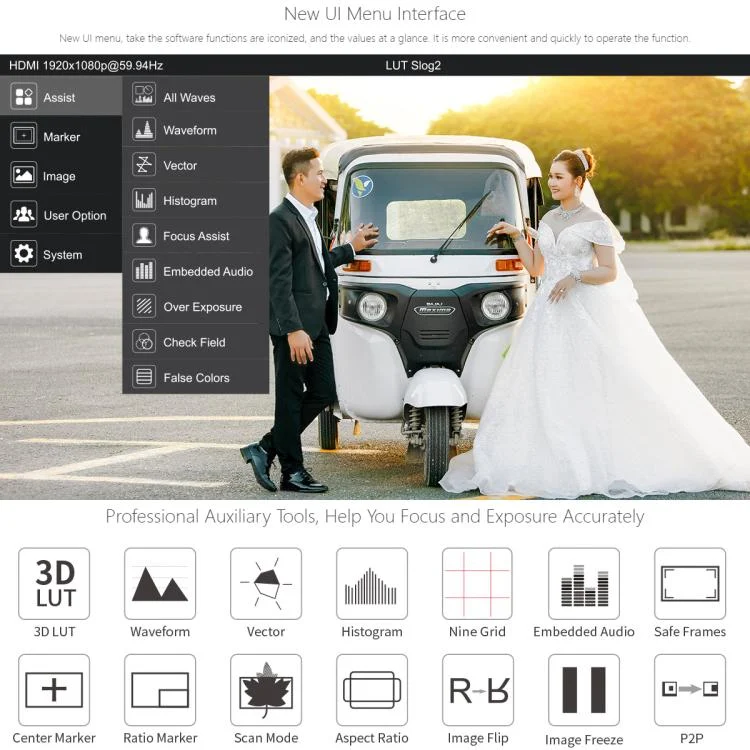Select the Center Marker icon
Image resolution: width=750 pixels, height=750 pixels.
point(55,690)
